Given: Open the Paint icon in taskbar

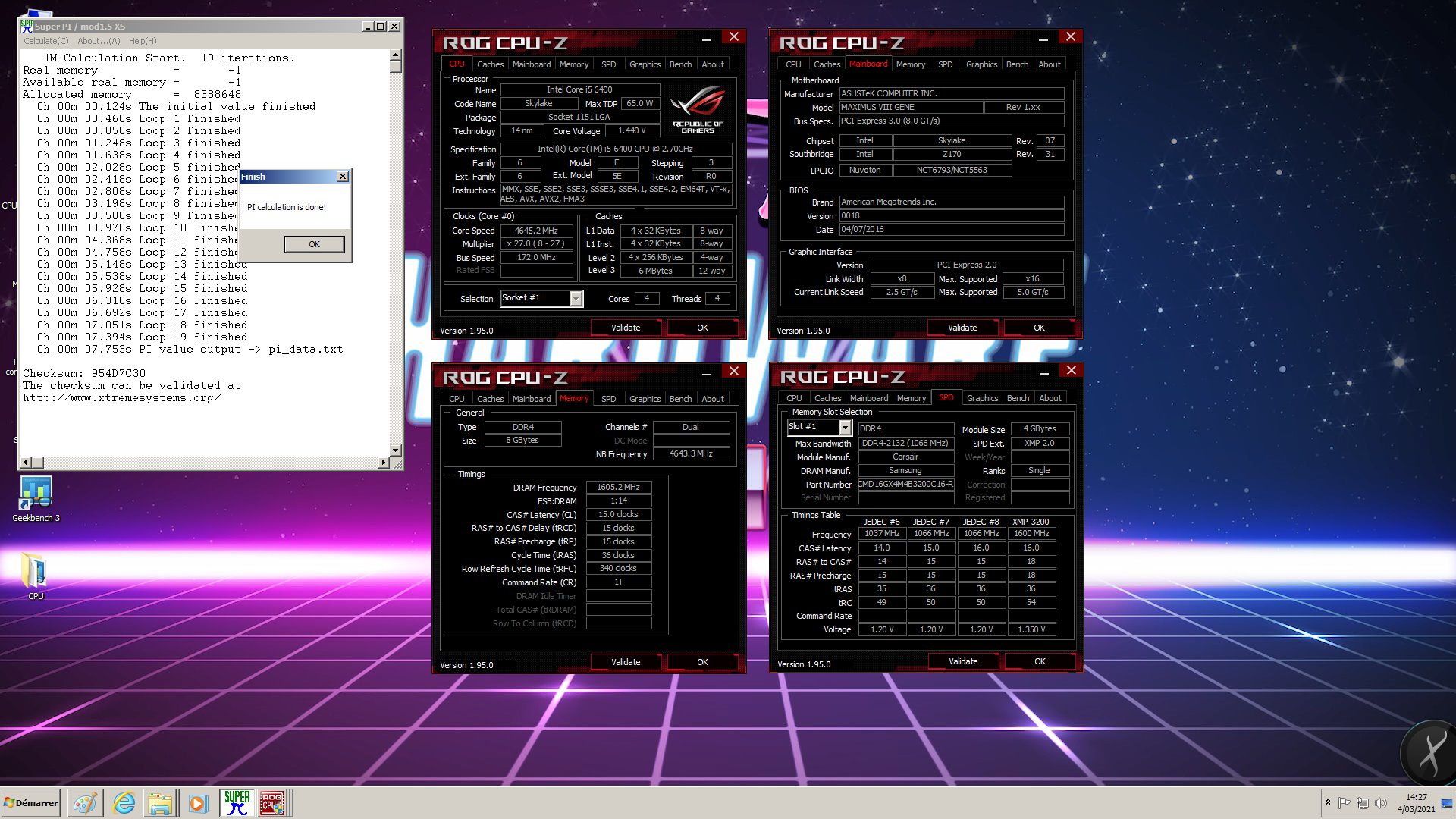Looking at the screenshot, I should [85, 803].
